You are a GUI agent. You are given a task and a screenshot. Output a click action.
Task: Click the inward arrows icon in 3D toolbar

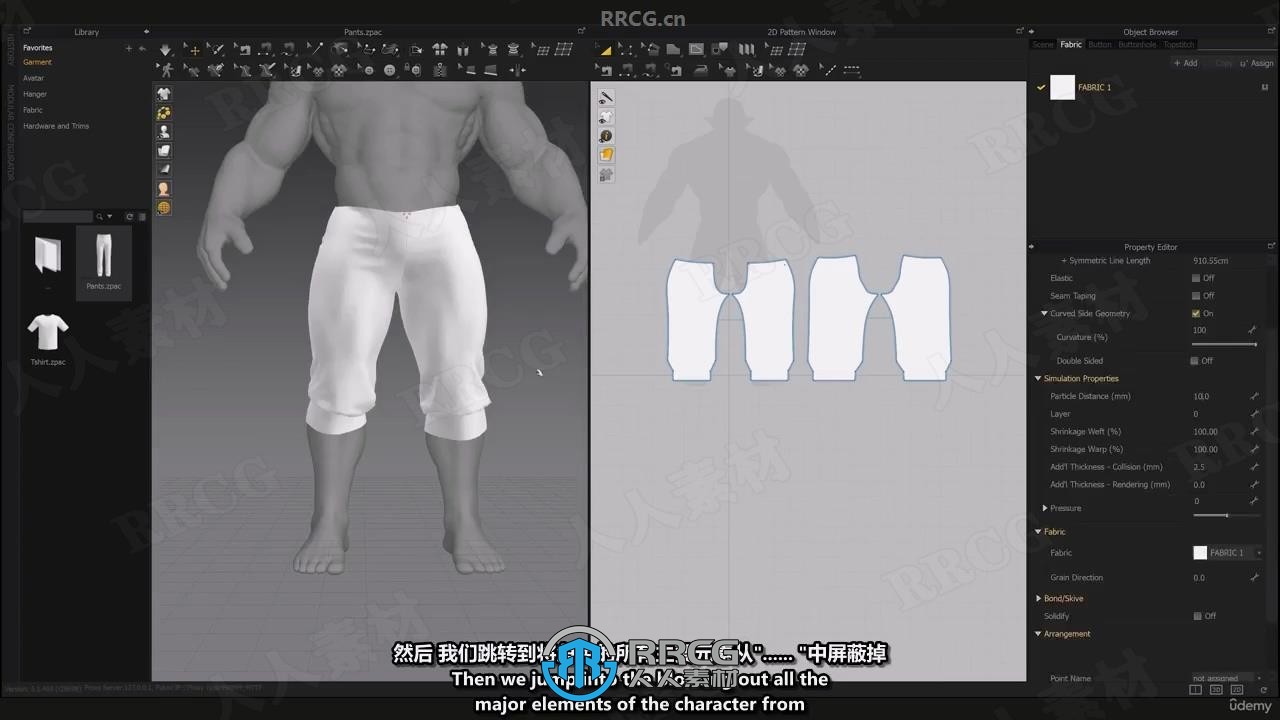pyautogui.click(x=518, y=70)
